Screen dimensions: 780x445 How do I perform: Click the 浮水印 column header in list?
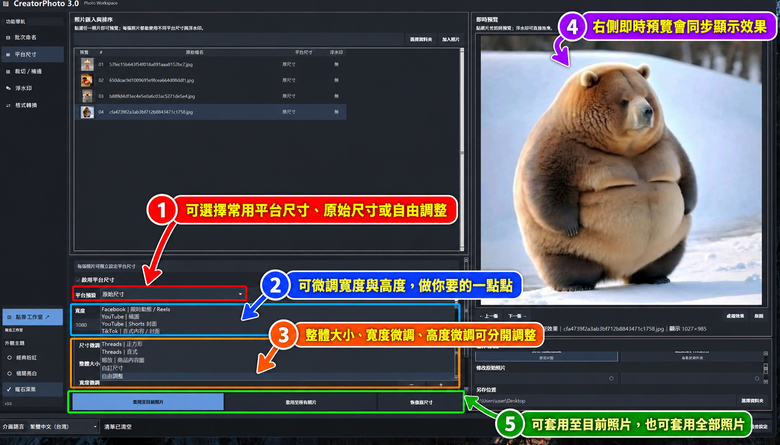coord(336,52)
